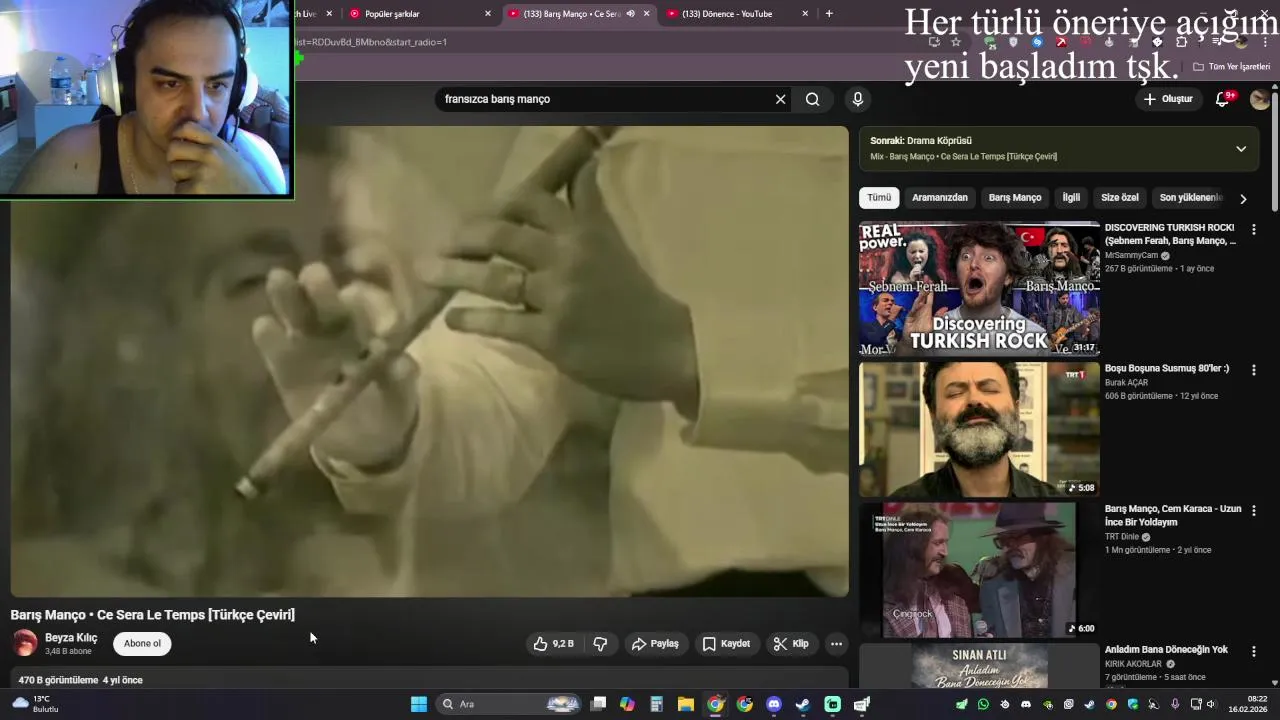Toggle the microphone icon in system tray

click(x=1175, y=704)
